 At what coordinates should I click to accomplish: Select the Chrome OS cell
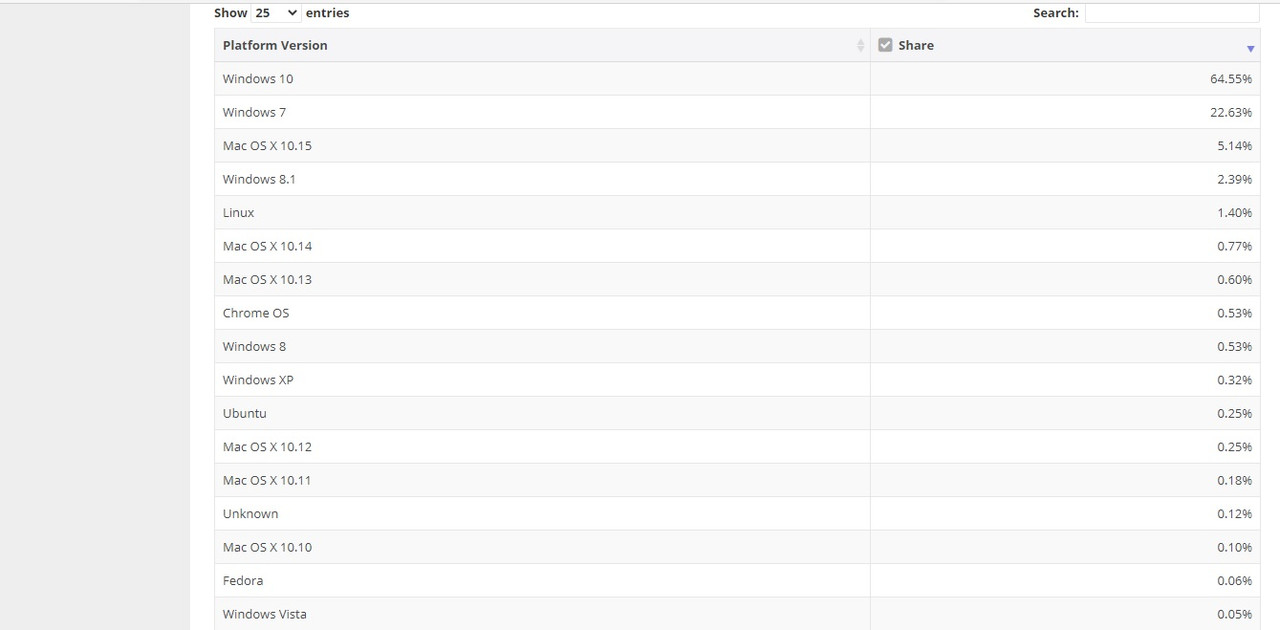pos(542,313)
